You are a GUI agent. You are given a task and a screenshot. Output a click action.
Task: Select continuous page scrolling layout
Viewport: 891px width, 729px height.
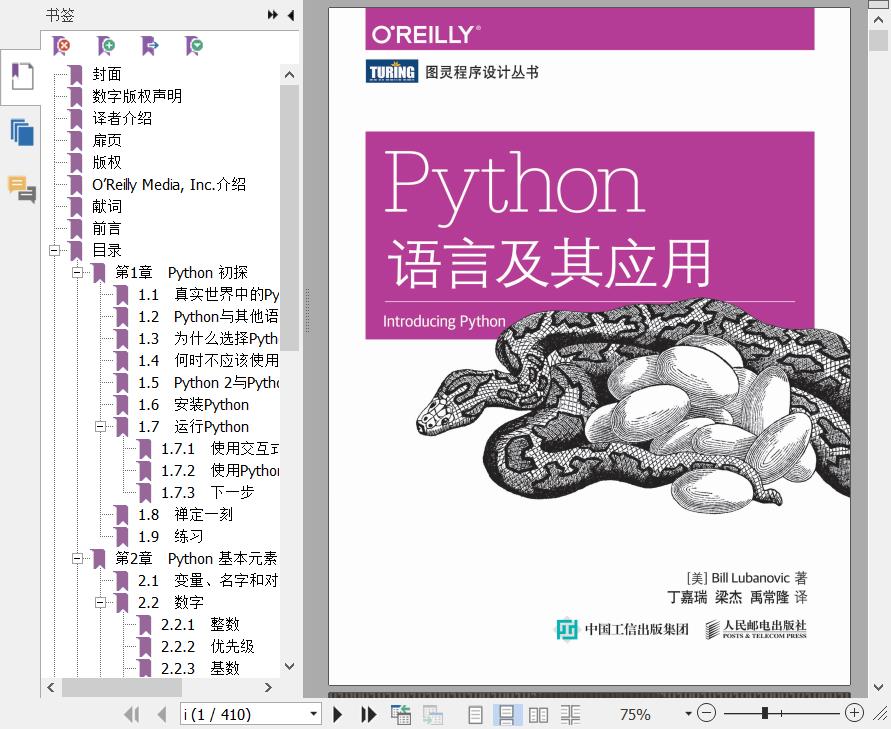pos(506,714)
